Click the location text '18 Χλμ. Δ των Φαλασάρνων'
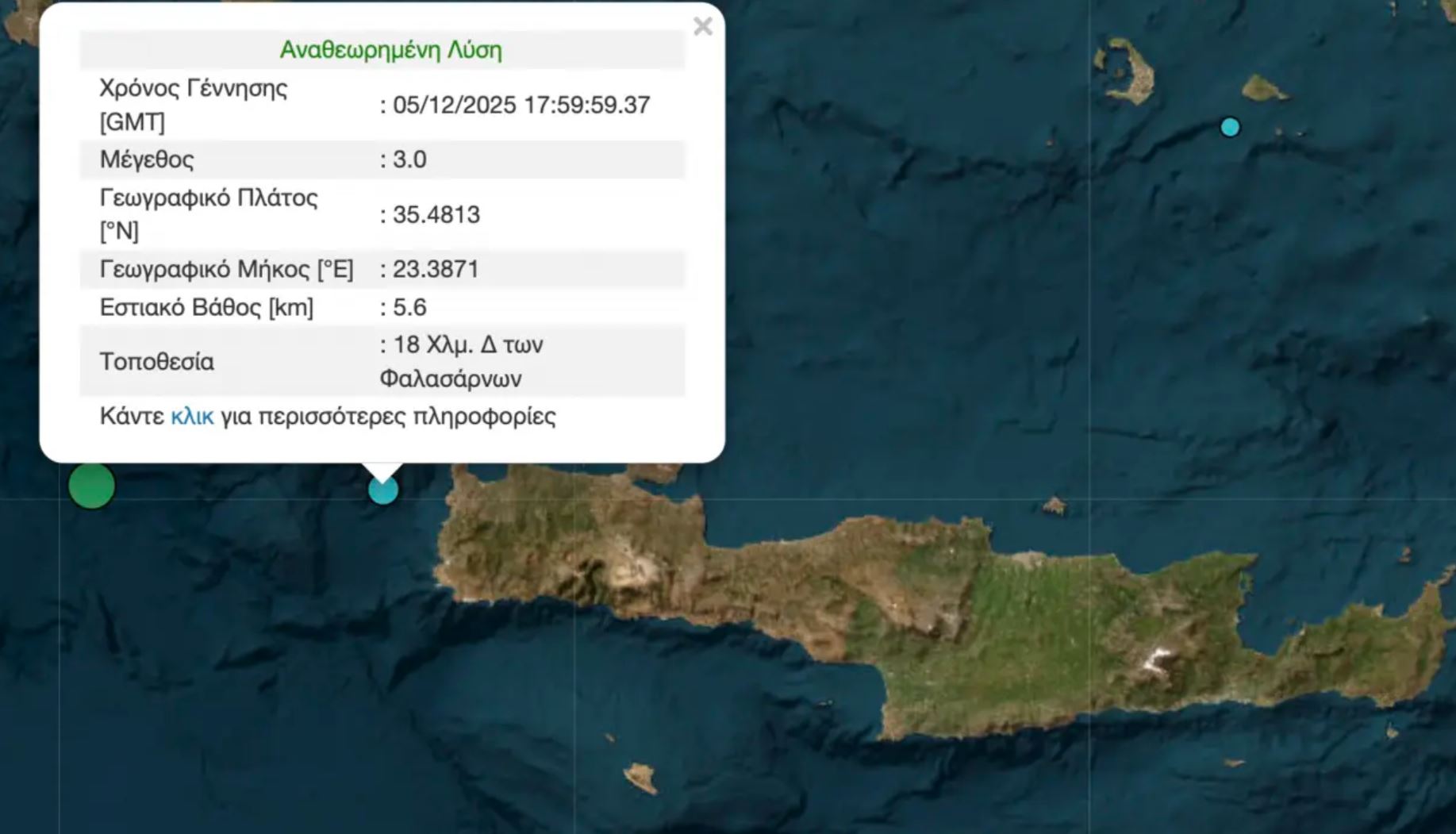 (x=462, y=361)
